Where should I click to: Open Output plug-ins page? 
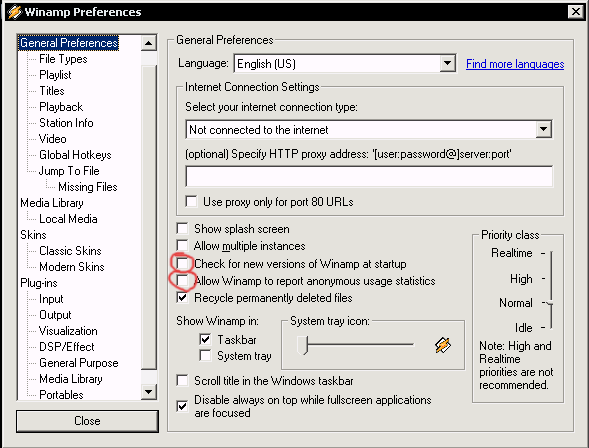coord(55,315)
